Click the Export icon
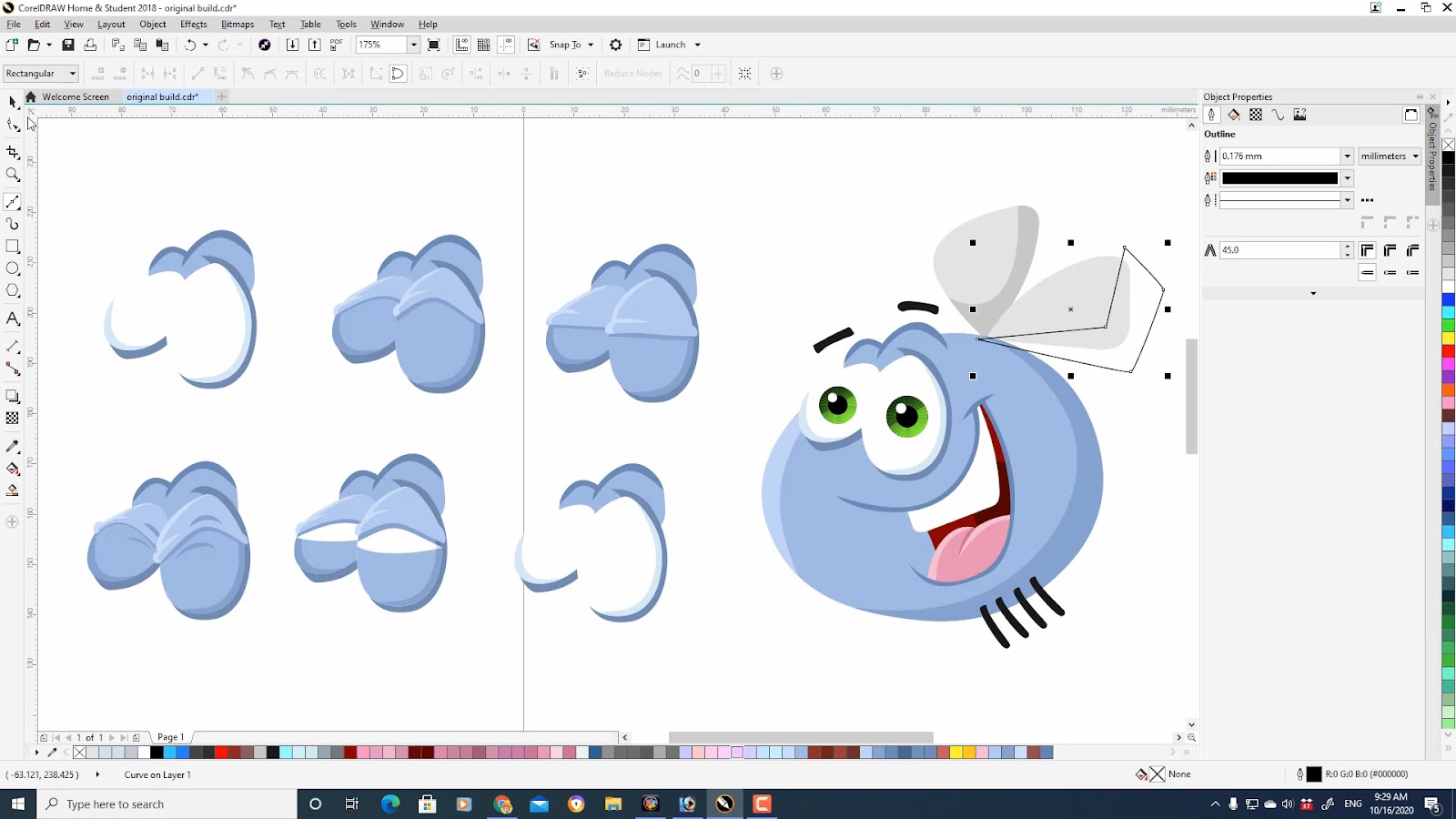The image size is (1456, 819). pos(314,45)
